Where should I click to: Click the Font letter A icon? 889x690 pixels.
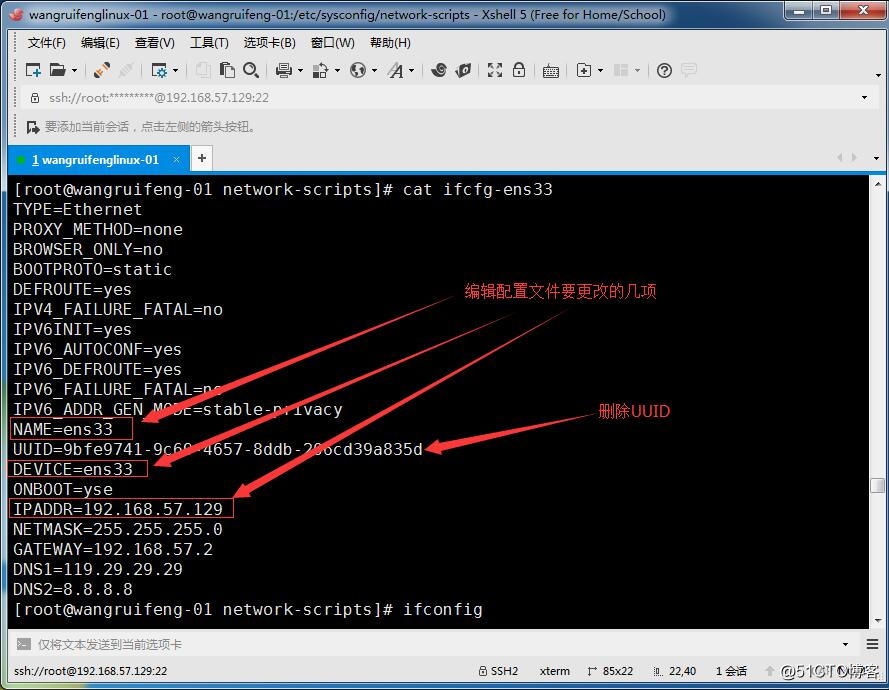[x=395, y=70]
